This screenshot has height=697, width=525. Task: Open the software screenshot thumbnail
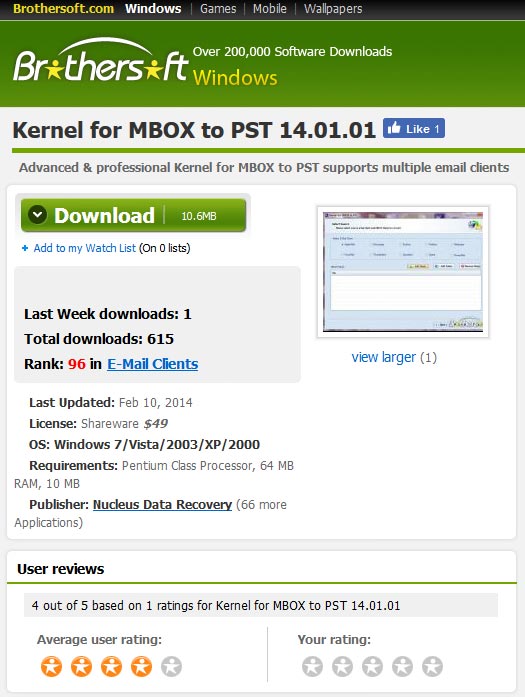click(x=403, y=272)
